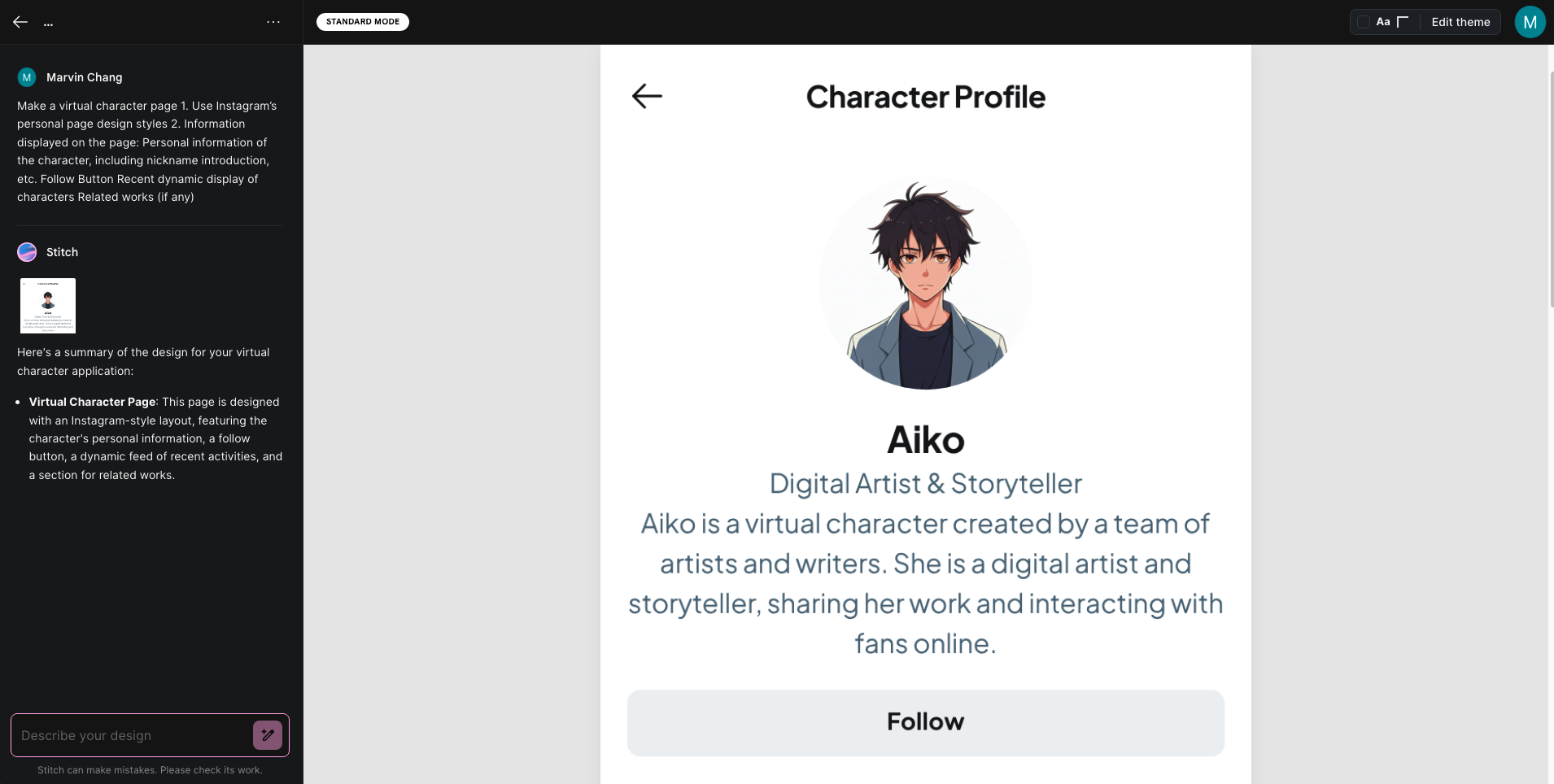Screen dimensions: 1554x784
Task: Go back using the top-left arrow in Stitch
Action: (20, 23)
